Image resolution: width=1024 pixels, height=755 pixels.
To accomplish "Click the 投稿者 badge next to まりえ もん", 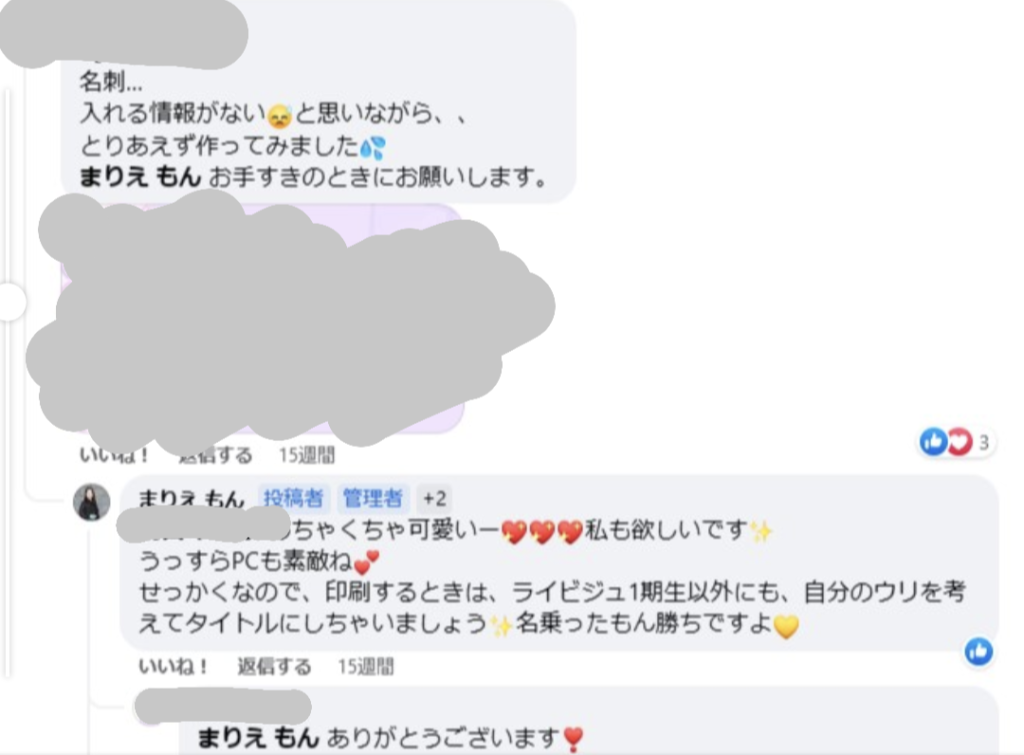I will 293,498.
